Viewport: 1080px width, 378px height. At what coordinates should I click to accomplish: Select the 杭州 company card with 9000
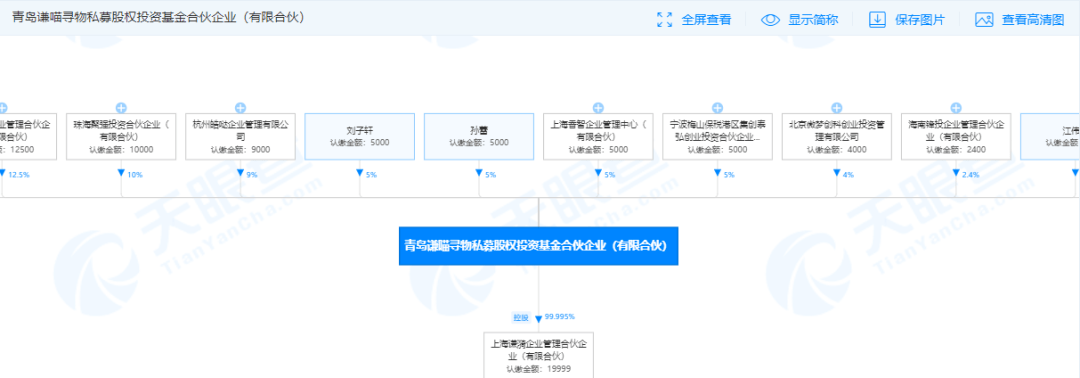tap(240, 136)
